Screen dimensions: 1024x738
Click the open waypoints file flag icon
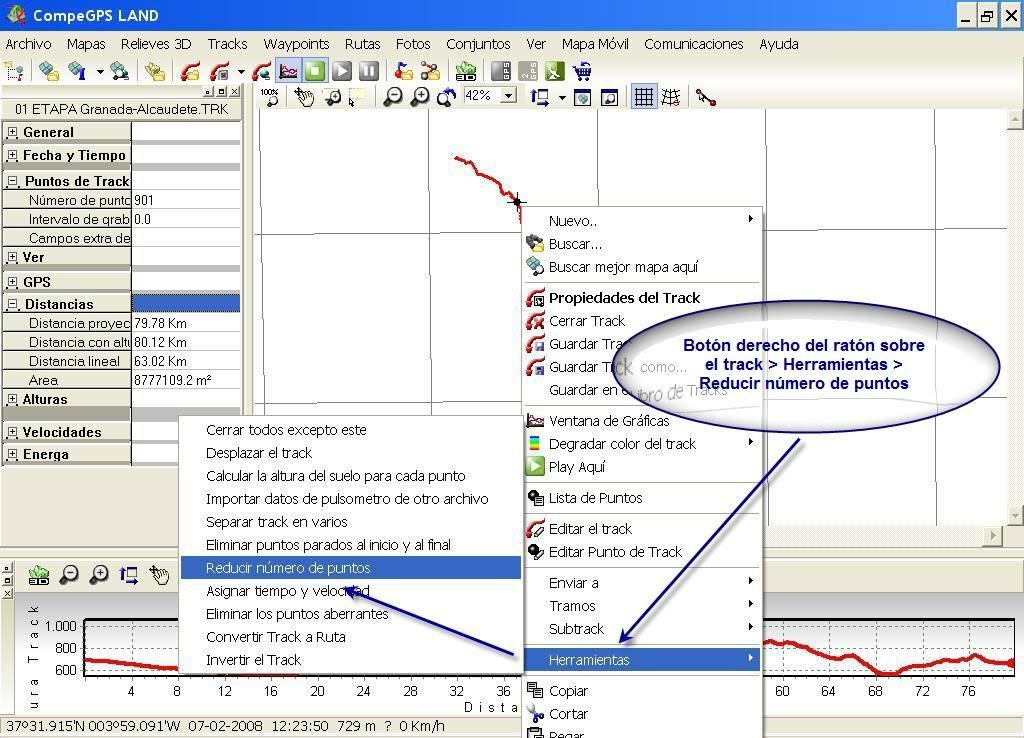[x=404, y=71]
